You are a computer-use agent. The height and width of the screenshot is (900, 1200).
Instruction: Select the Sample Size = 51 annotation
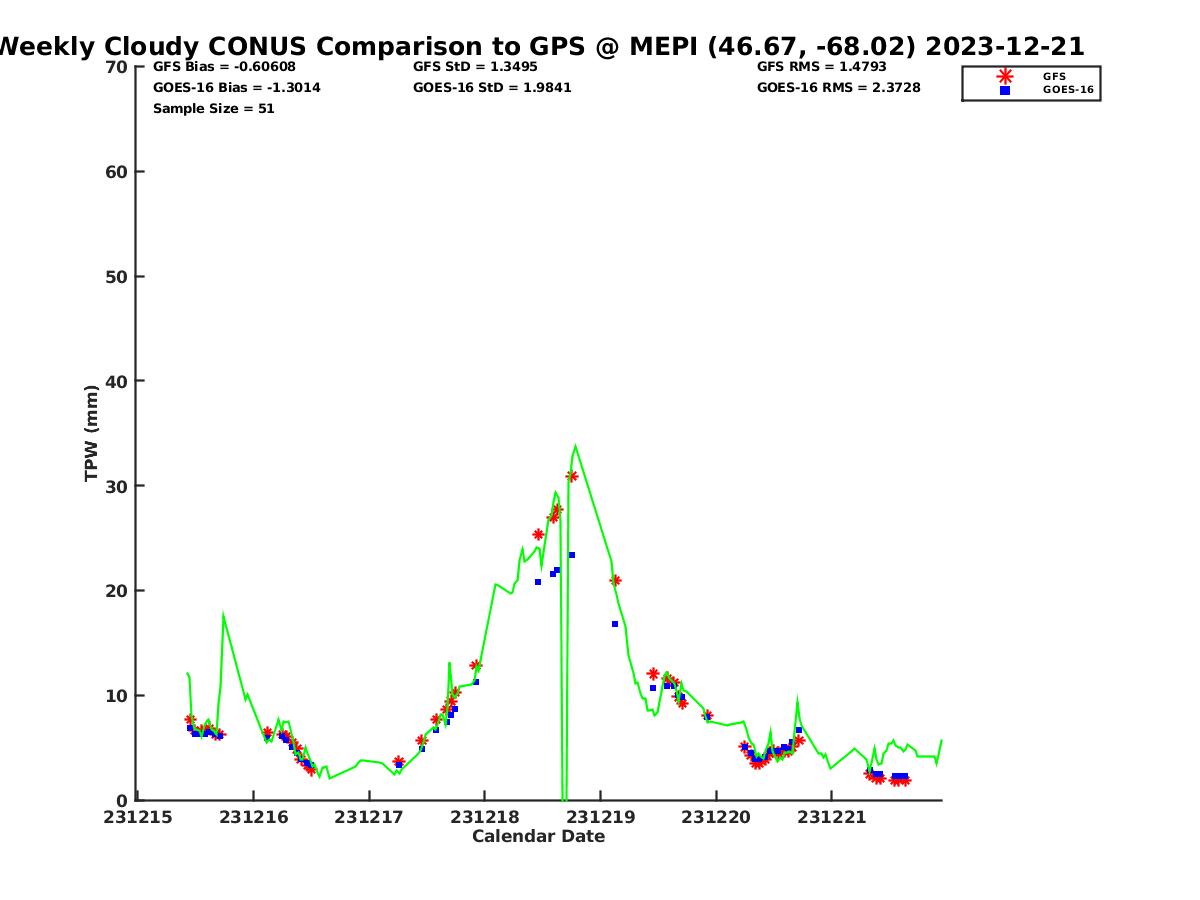213,108
